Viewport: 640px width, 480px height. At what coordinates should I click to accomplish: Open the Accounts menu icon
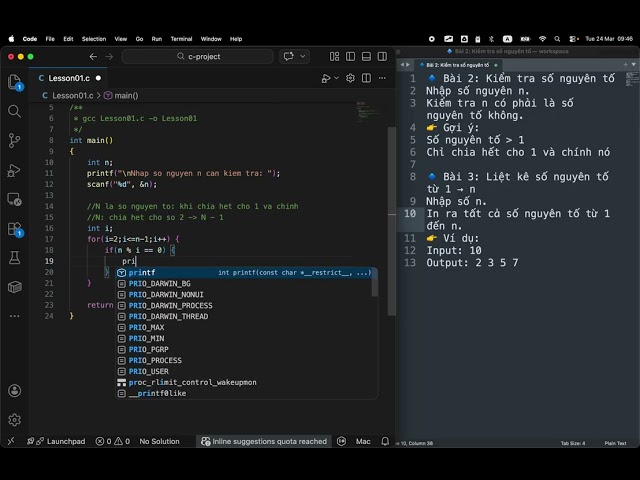pyautogui.click(x=15, y=391)
